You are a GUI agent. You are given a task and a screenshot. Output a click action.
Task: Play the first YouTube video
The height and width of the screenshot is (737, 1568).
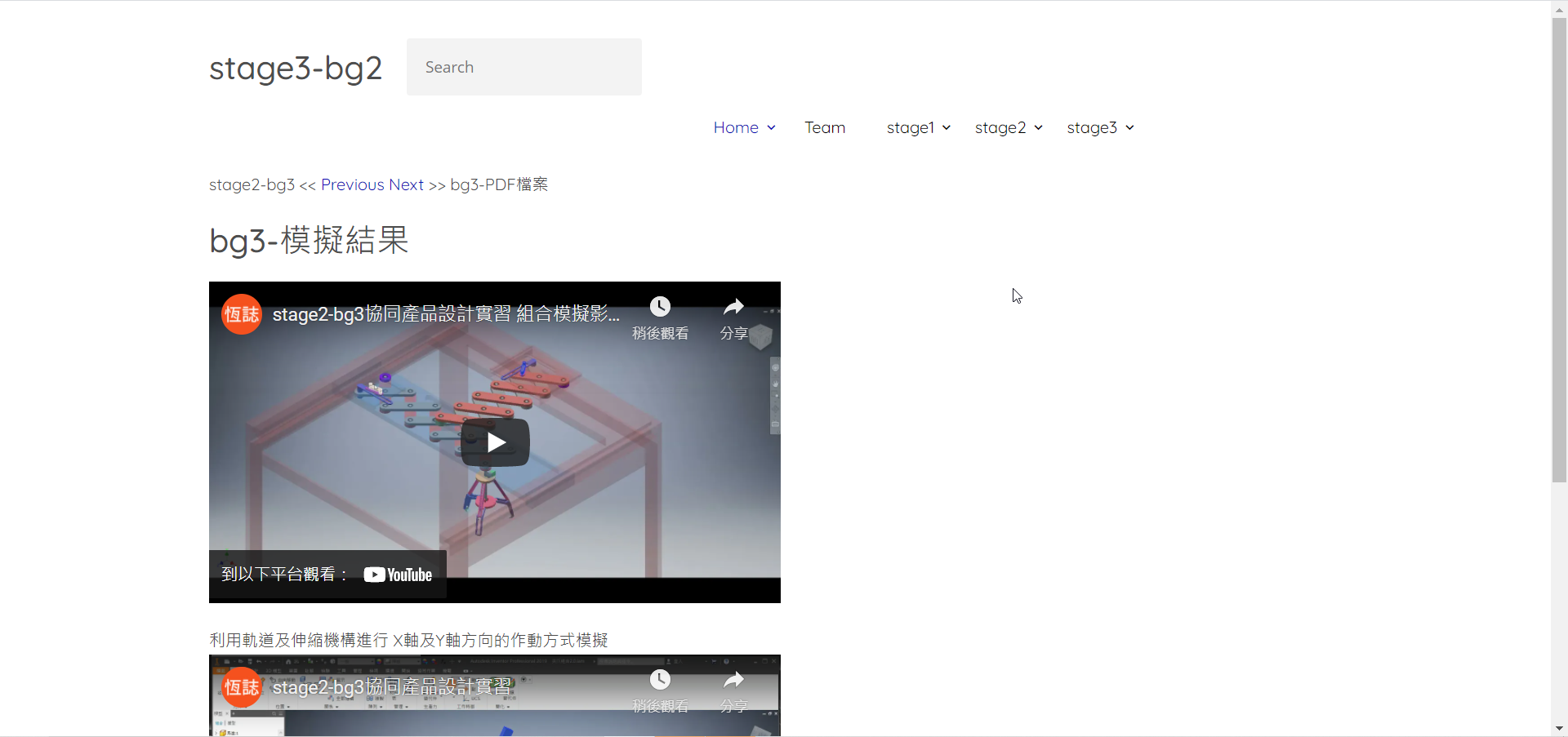(495, 442)
